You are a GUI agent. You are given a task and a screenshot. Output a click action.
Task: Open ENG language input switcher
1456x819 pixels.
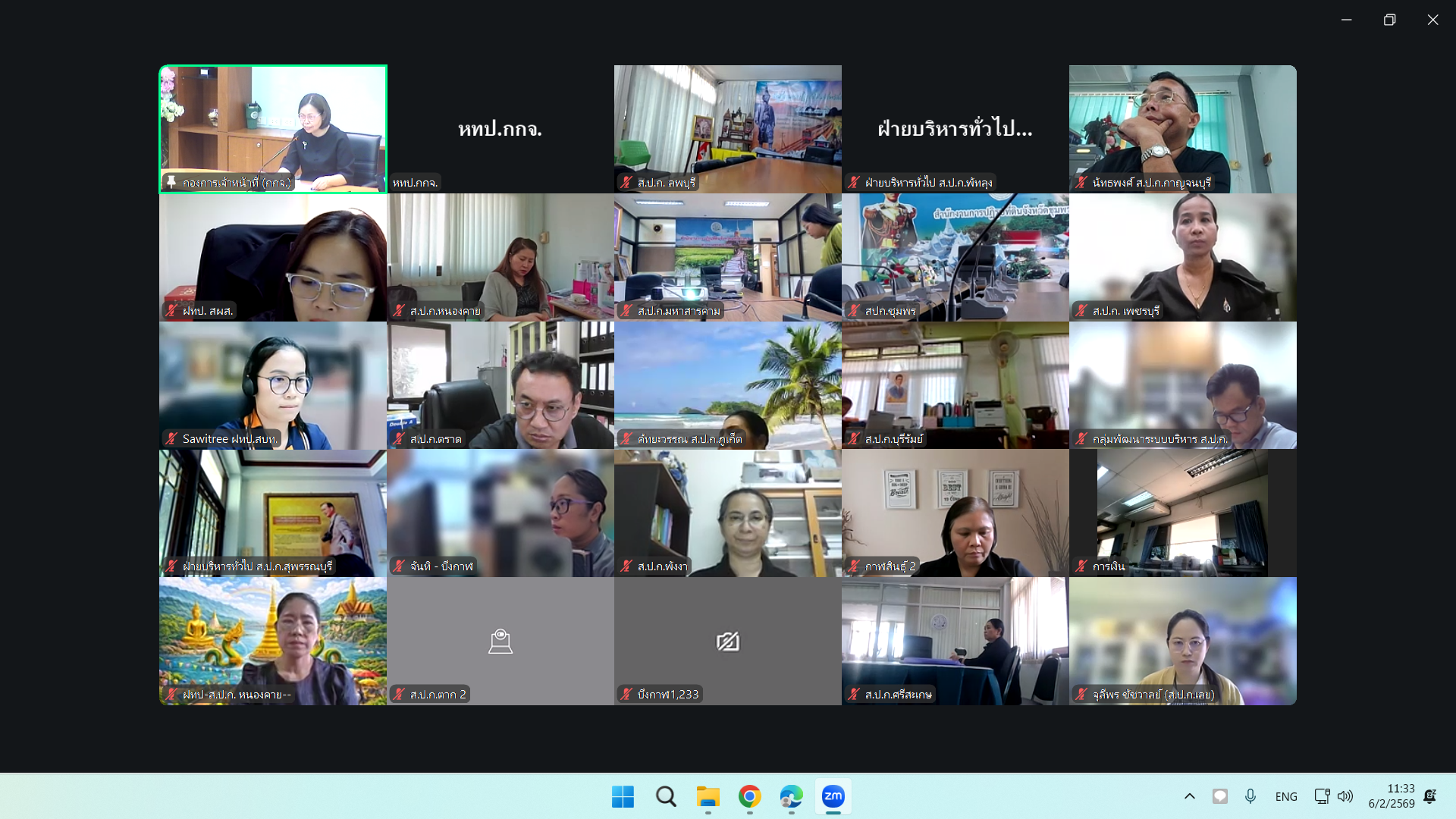(1285, 796)
